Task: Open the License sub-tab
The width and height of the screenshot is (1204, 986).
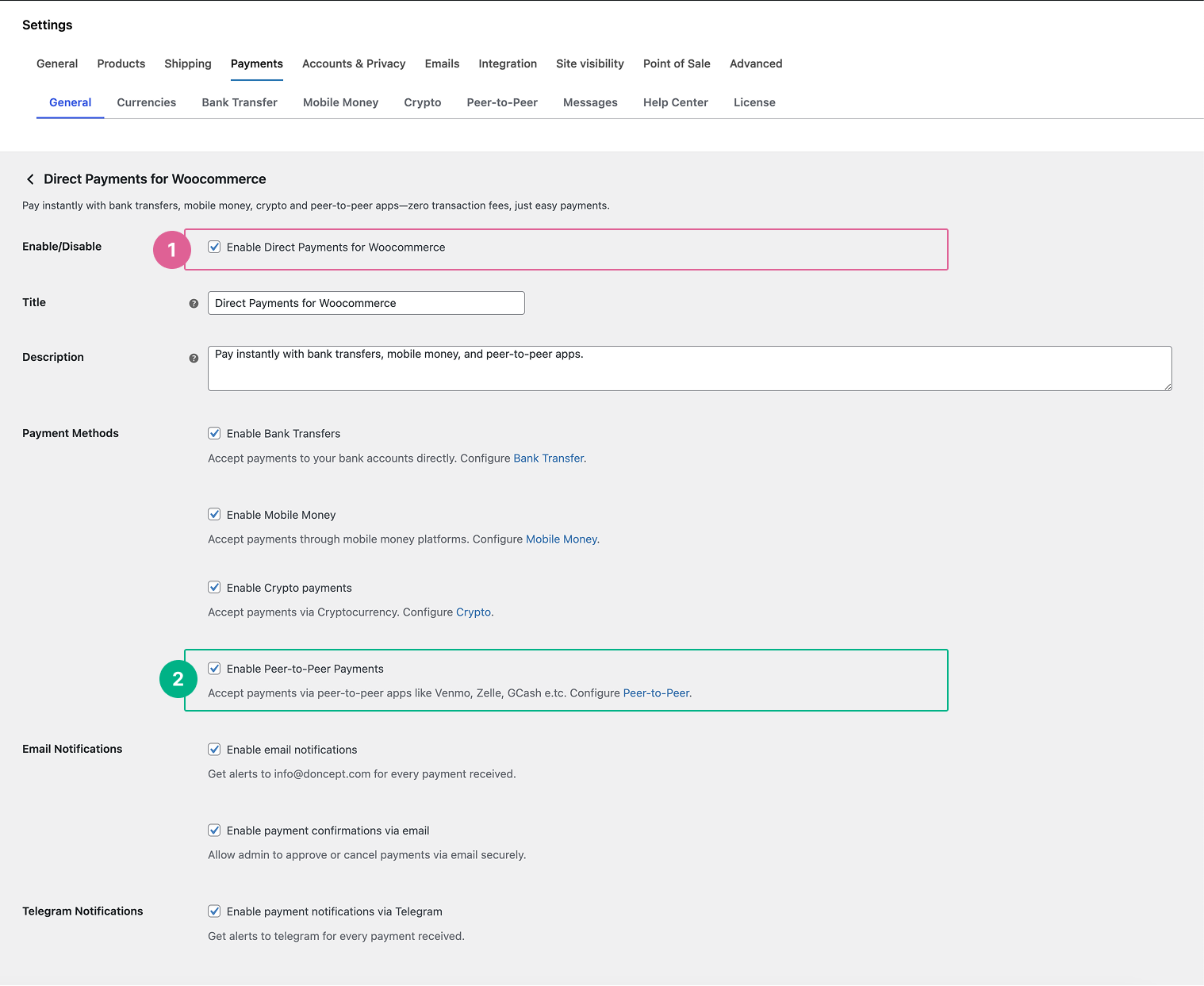Action: tap(754, 102)
